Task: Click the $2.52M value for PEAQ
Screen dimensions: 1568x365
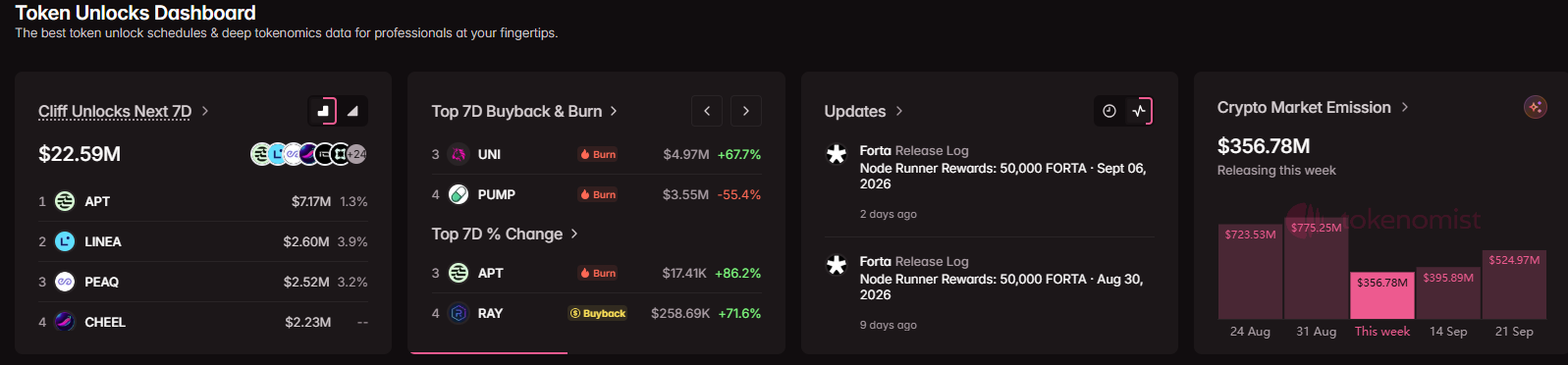Action: (306, 282)
